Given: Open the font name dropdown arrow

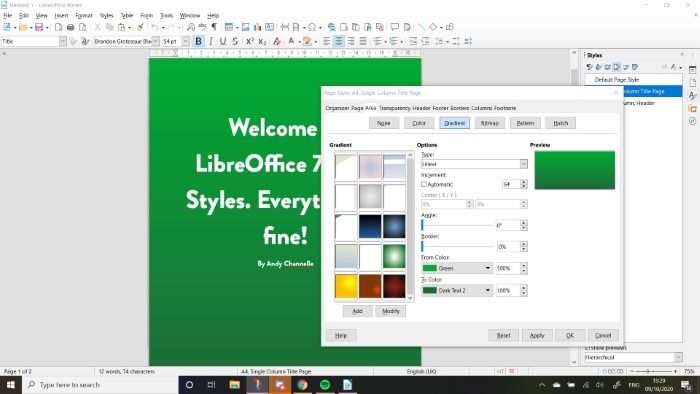Looking at the screenshot, I should 155,41.
